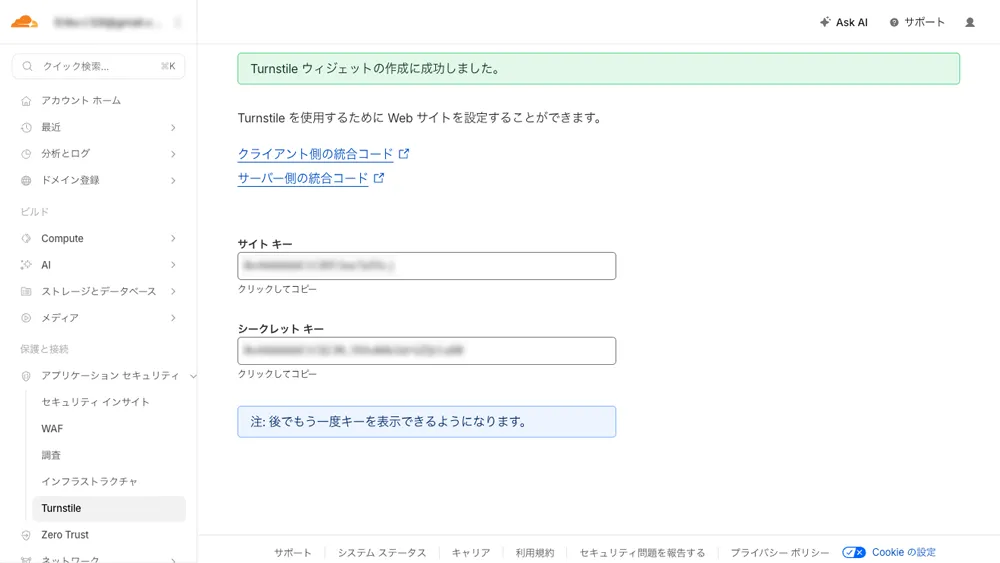
Task: Click the Account Home house icon
Action: coord(26,101)
